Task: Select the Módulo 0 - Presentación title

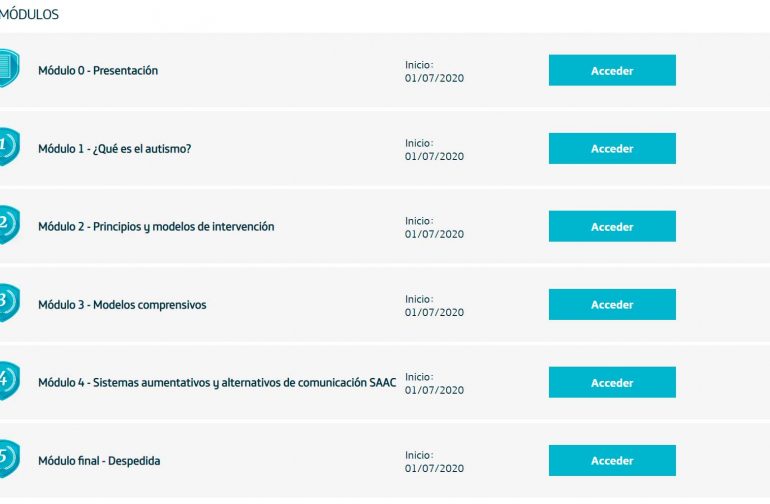Action: [x=98, y=71]
